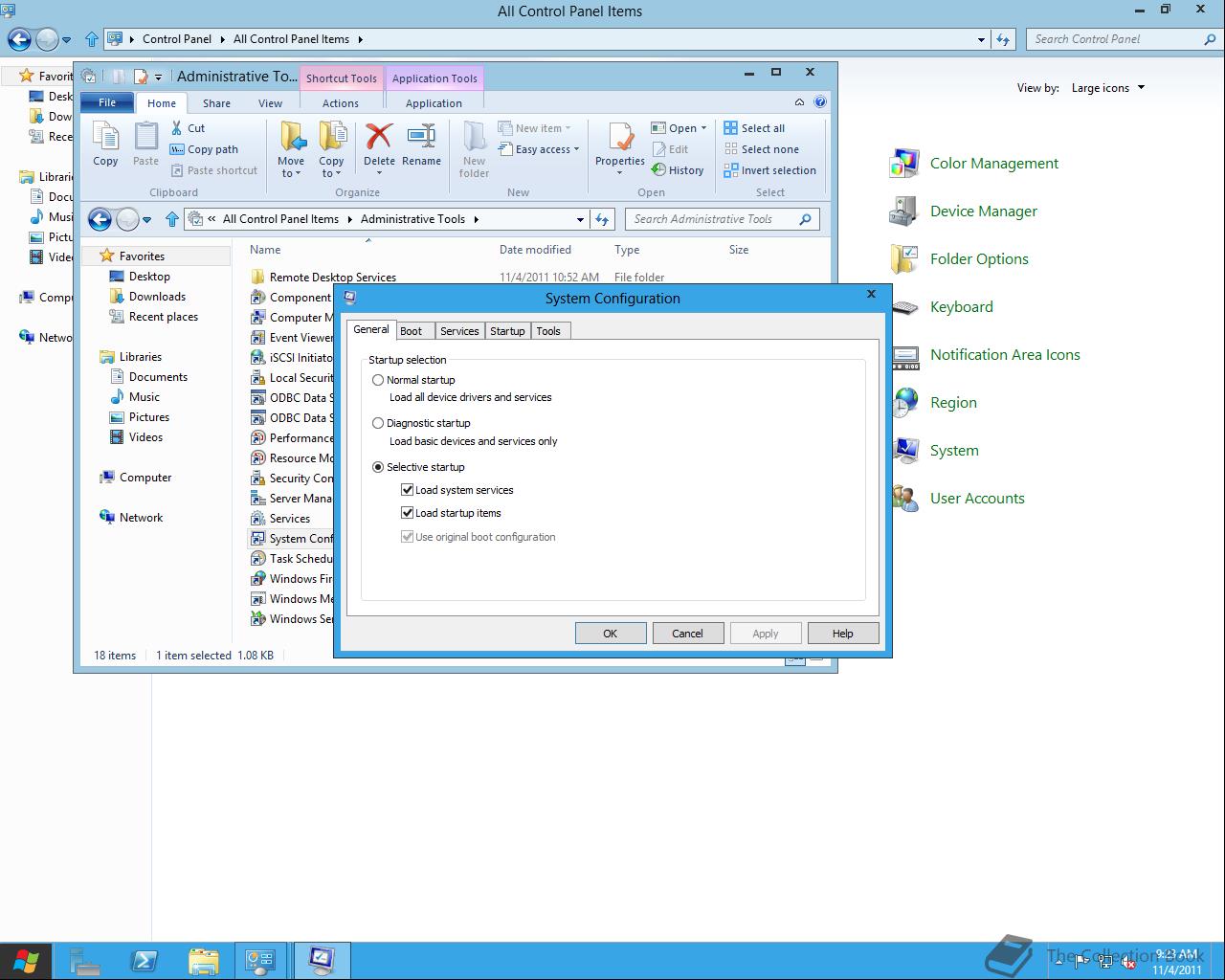Open Administrative Tools address bar history dropdown

(x=580, y=219)
